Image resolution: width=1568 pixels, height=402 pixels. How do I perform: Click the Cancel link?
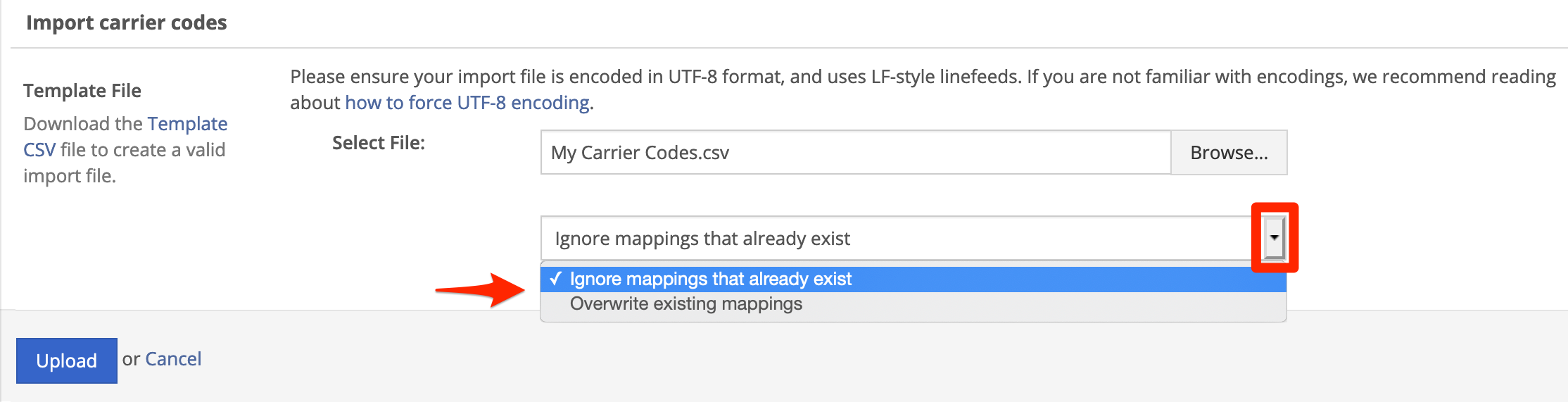pos(173,359)
